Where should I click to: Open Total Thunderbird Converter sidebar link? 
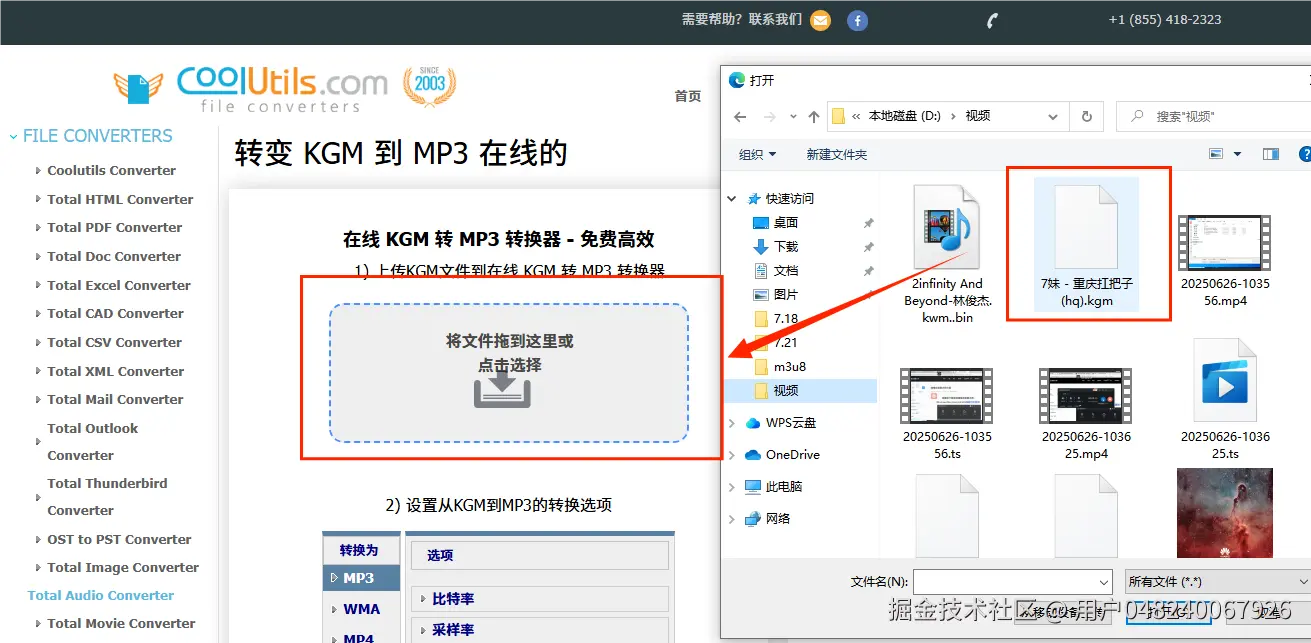coord(107,497)
